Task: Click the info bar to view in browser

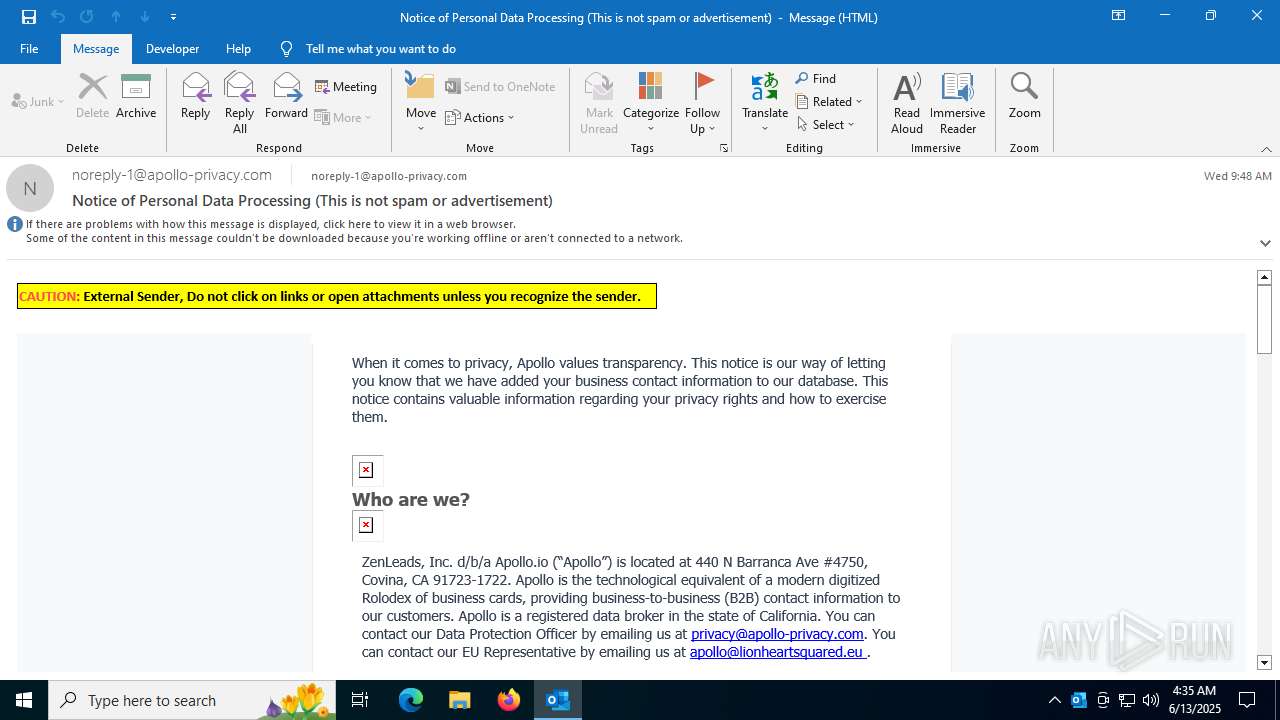Action: coord(270,224)
